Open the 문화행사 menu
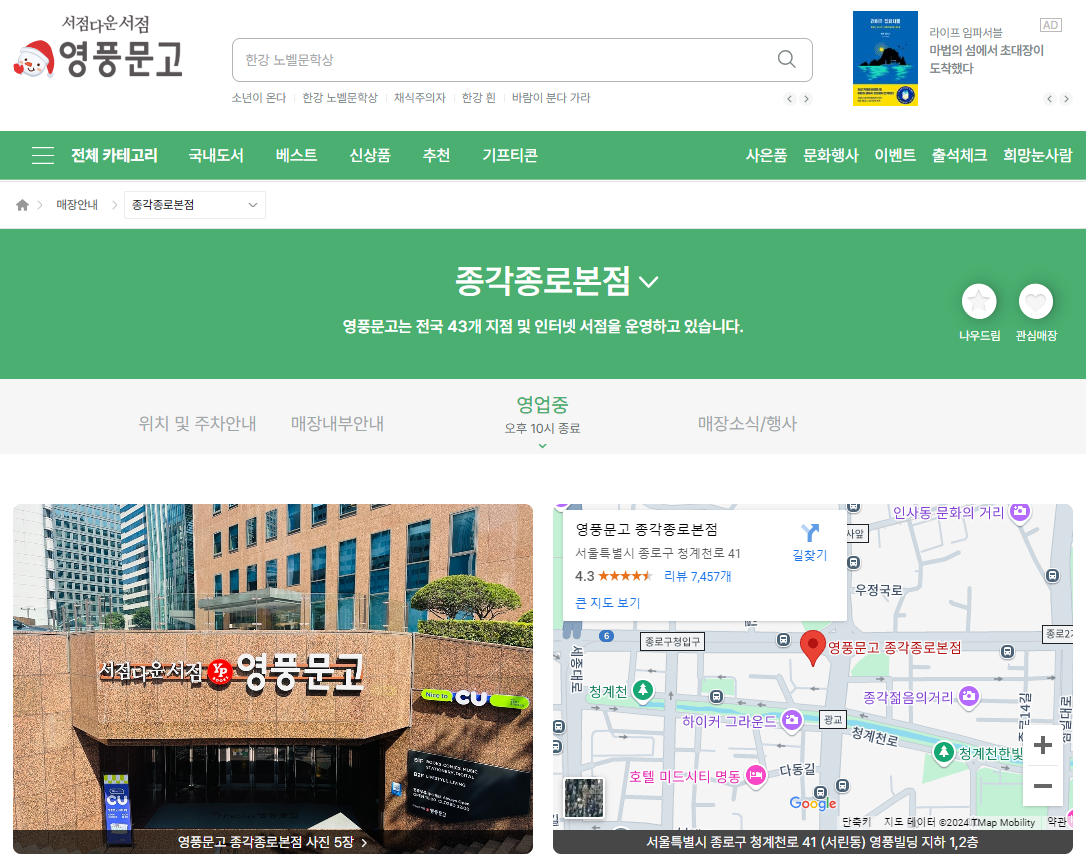 (x=830, y=155)
